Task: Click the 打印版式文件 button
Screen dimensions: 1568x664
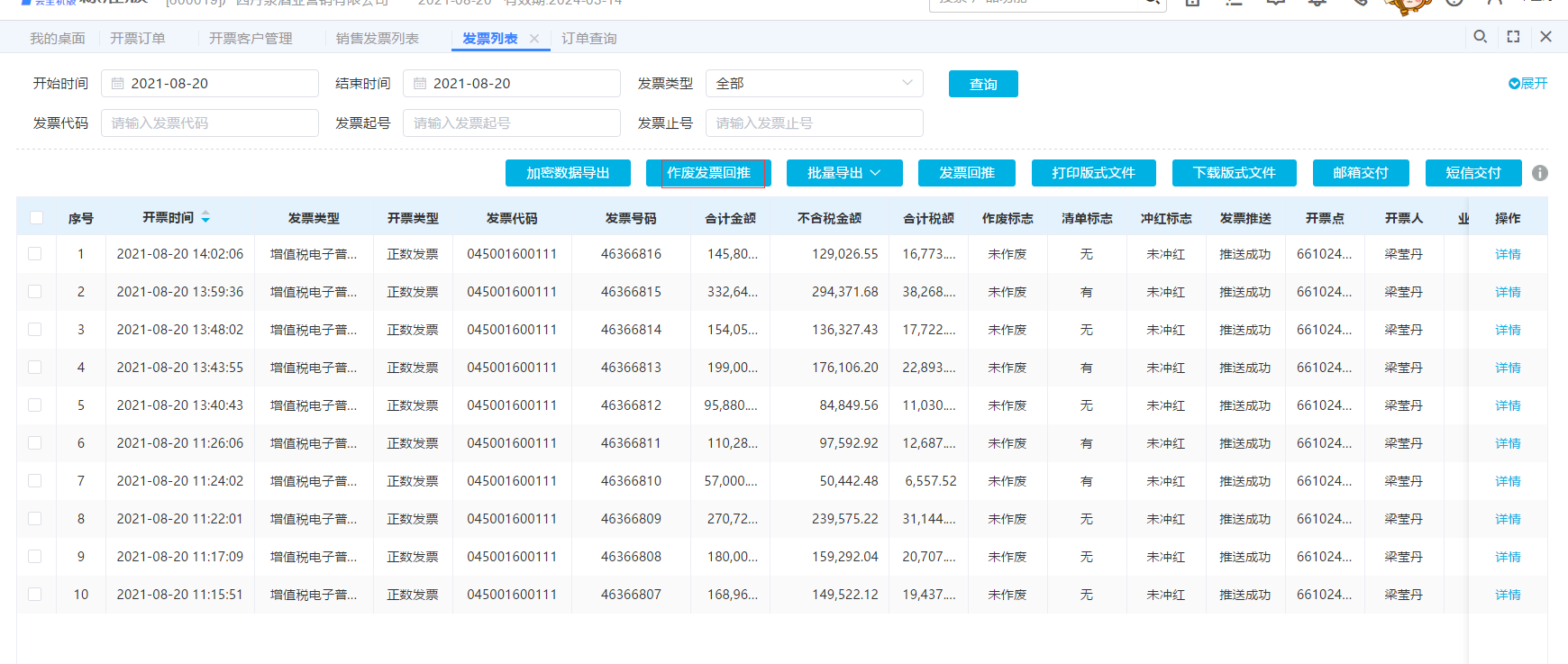Action: click(x=1093, y=173)
